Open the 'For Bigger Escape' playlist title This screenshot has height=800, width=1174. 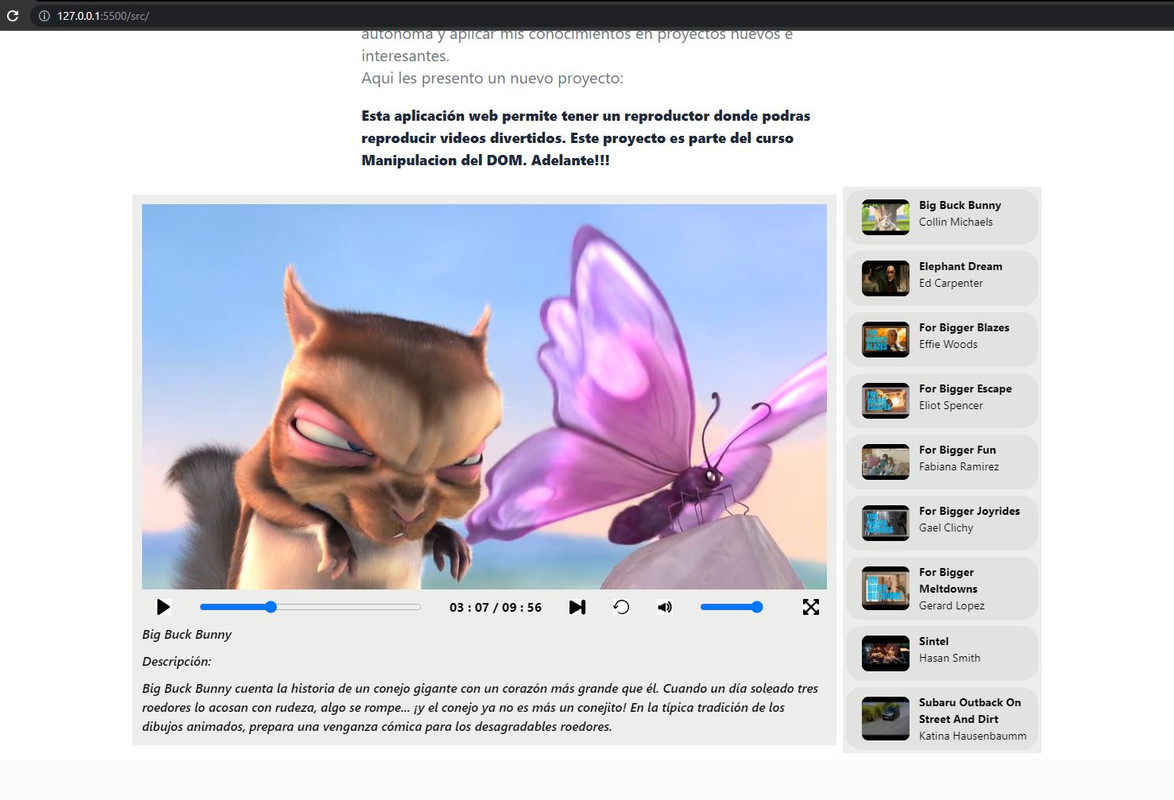pos(965,389)
